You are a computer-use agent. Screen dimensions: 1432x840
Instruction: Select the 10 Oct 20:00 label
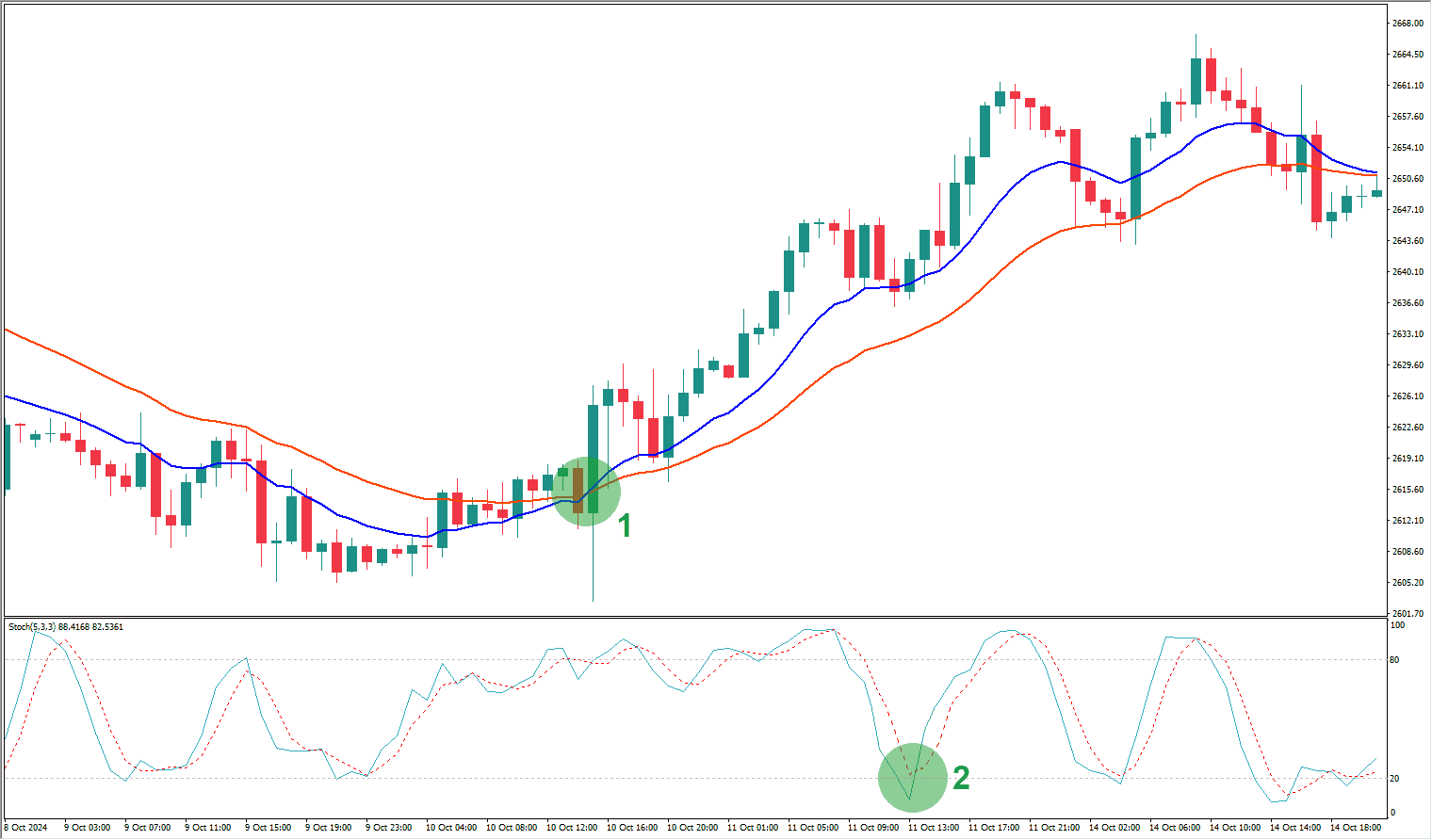[x=692, y=828]
